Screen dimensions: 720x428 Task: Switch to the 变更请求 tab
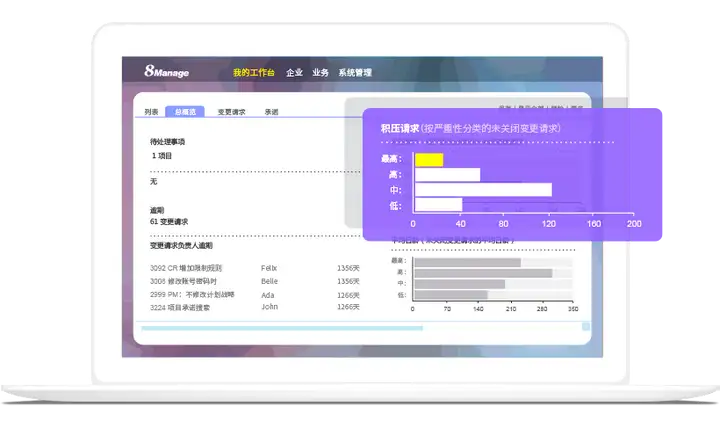(231, 112)
